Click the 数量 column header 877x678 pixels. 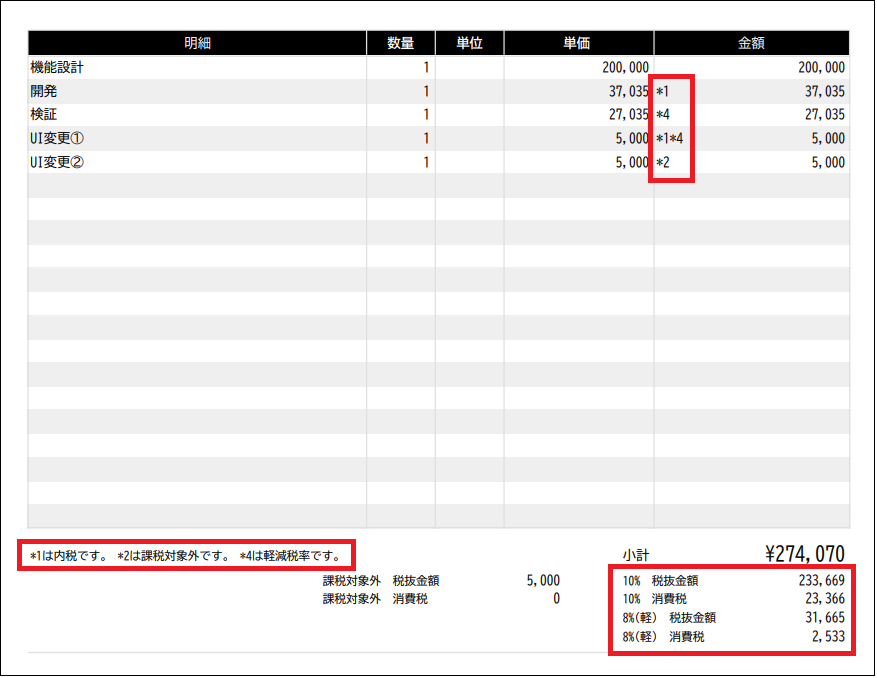(401, 42)
